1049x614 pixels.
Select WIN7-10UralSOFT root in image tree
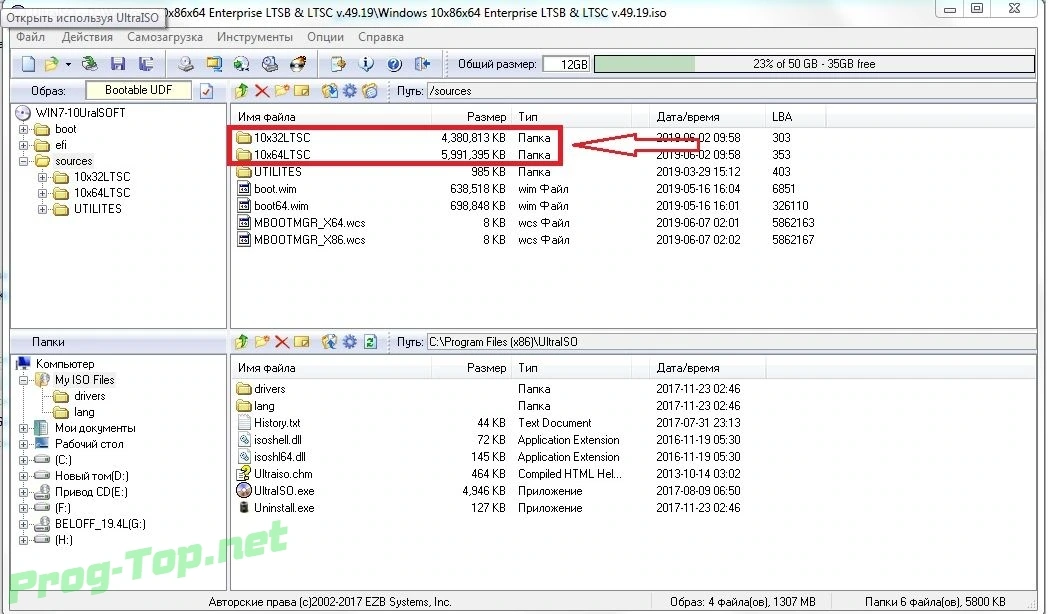tap(80, 112)
